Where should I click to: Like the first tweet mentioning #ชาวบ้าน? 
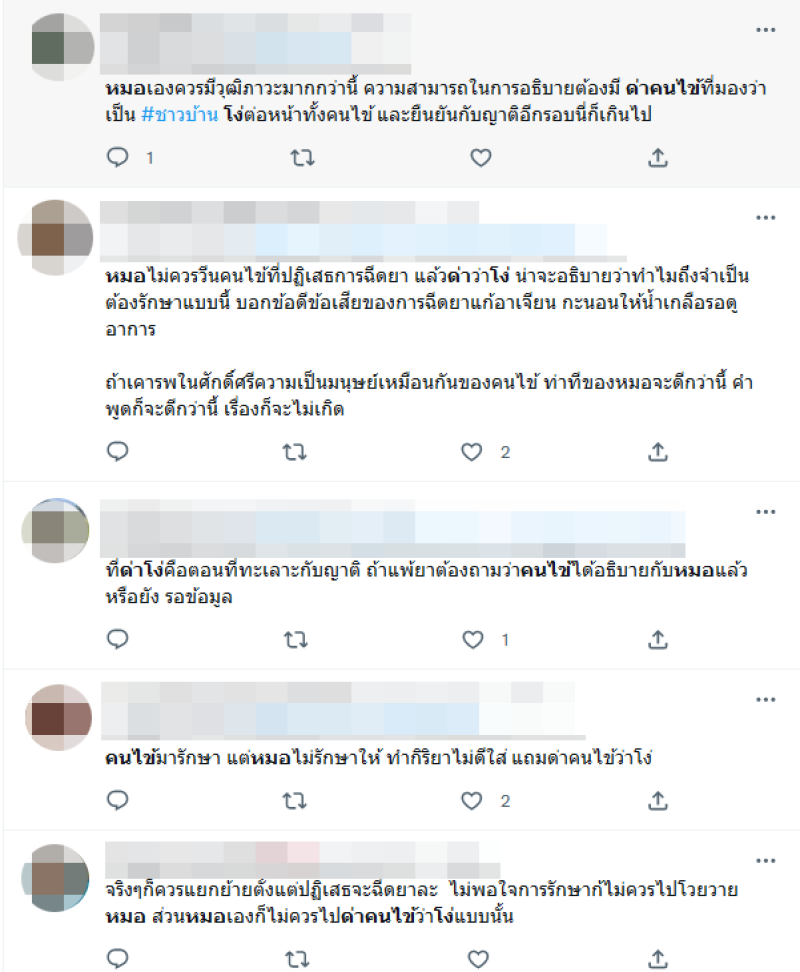coord(480,158)
